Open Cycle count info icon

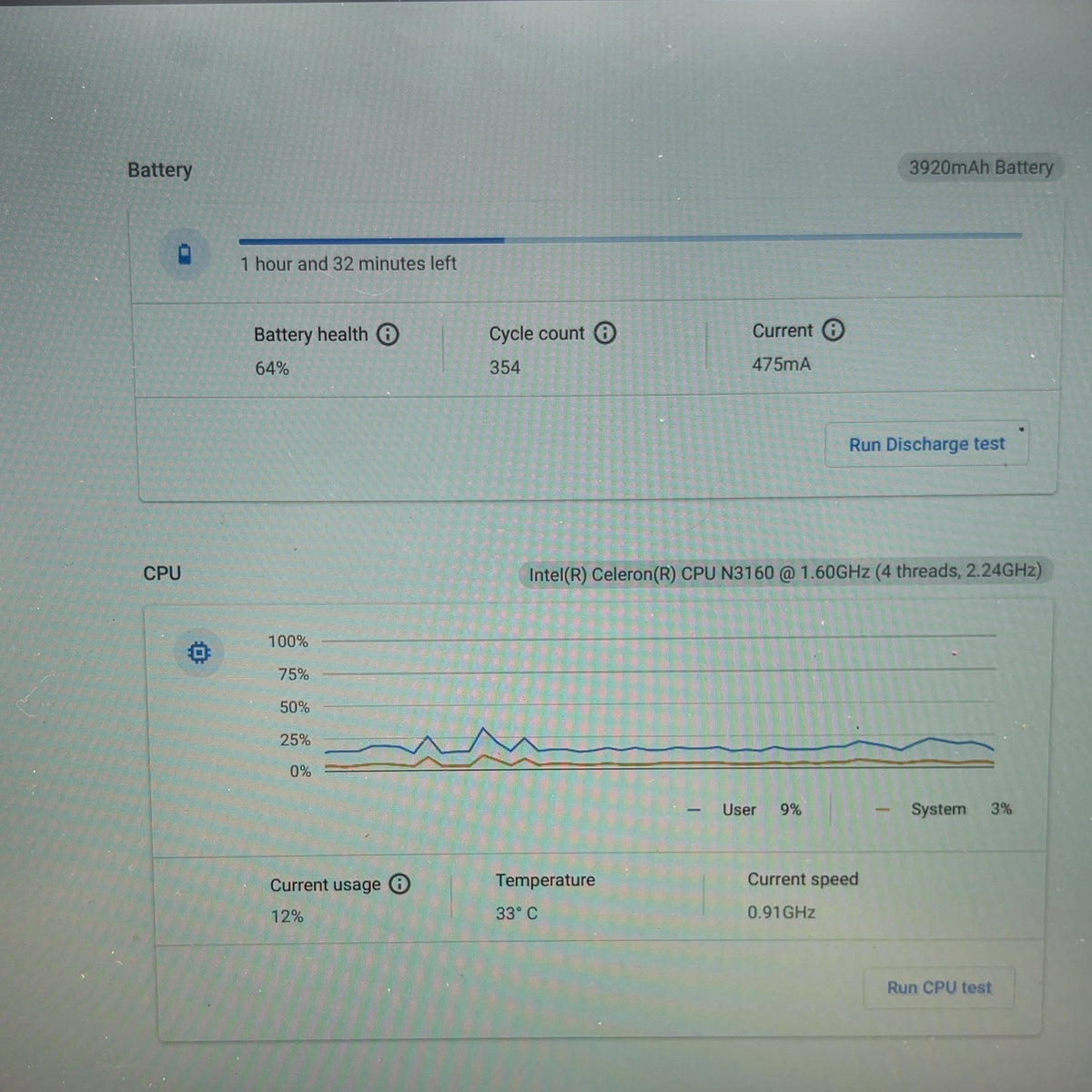point(605,333)
